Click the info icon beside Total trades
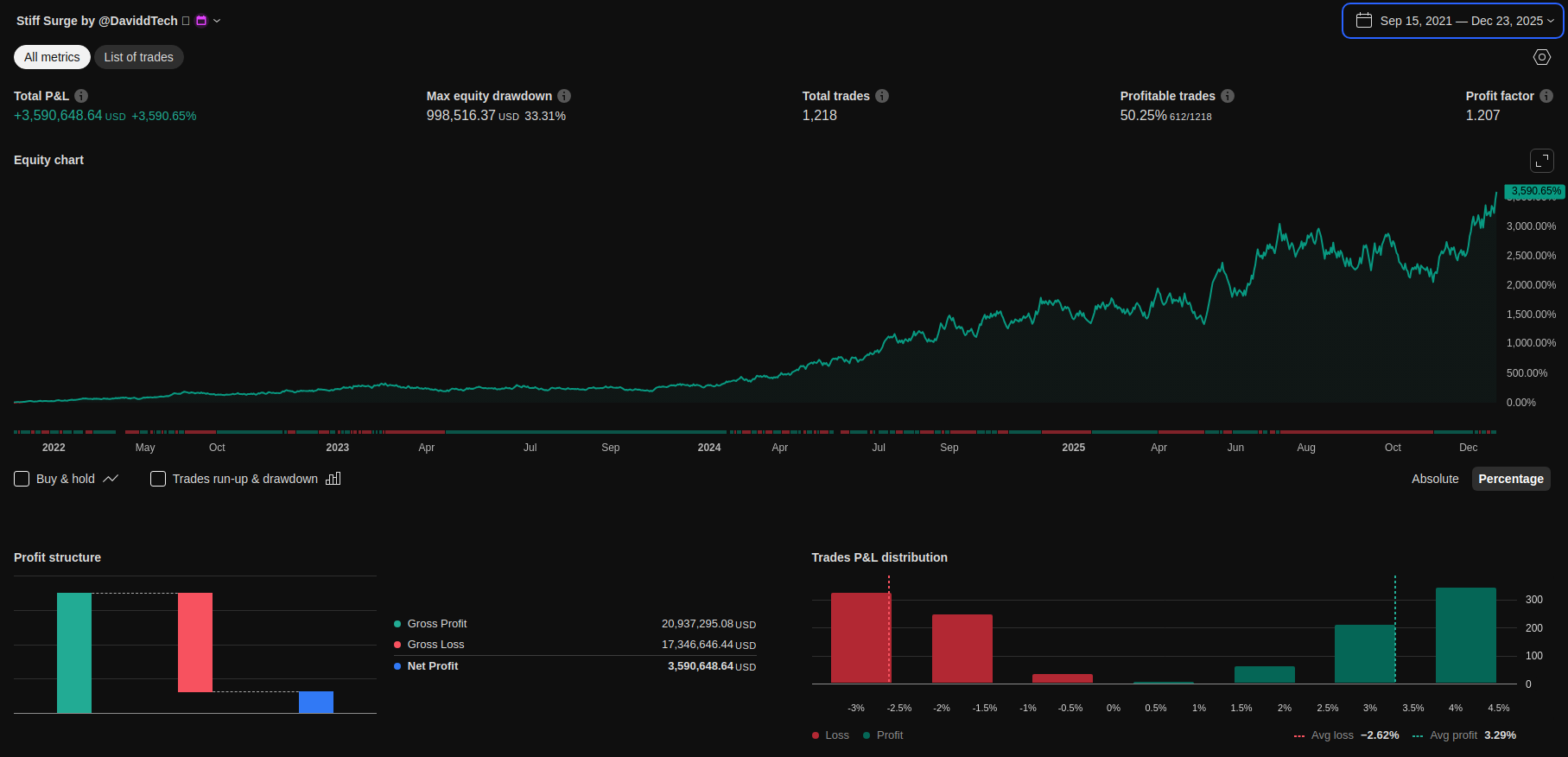Screen dimensions: 1568x757 [x=882, y=96]
